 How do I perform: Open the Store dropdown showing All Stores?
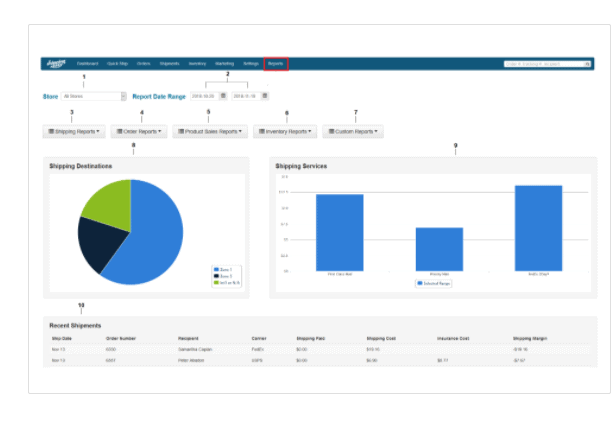pos(94,96)
